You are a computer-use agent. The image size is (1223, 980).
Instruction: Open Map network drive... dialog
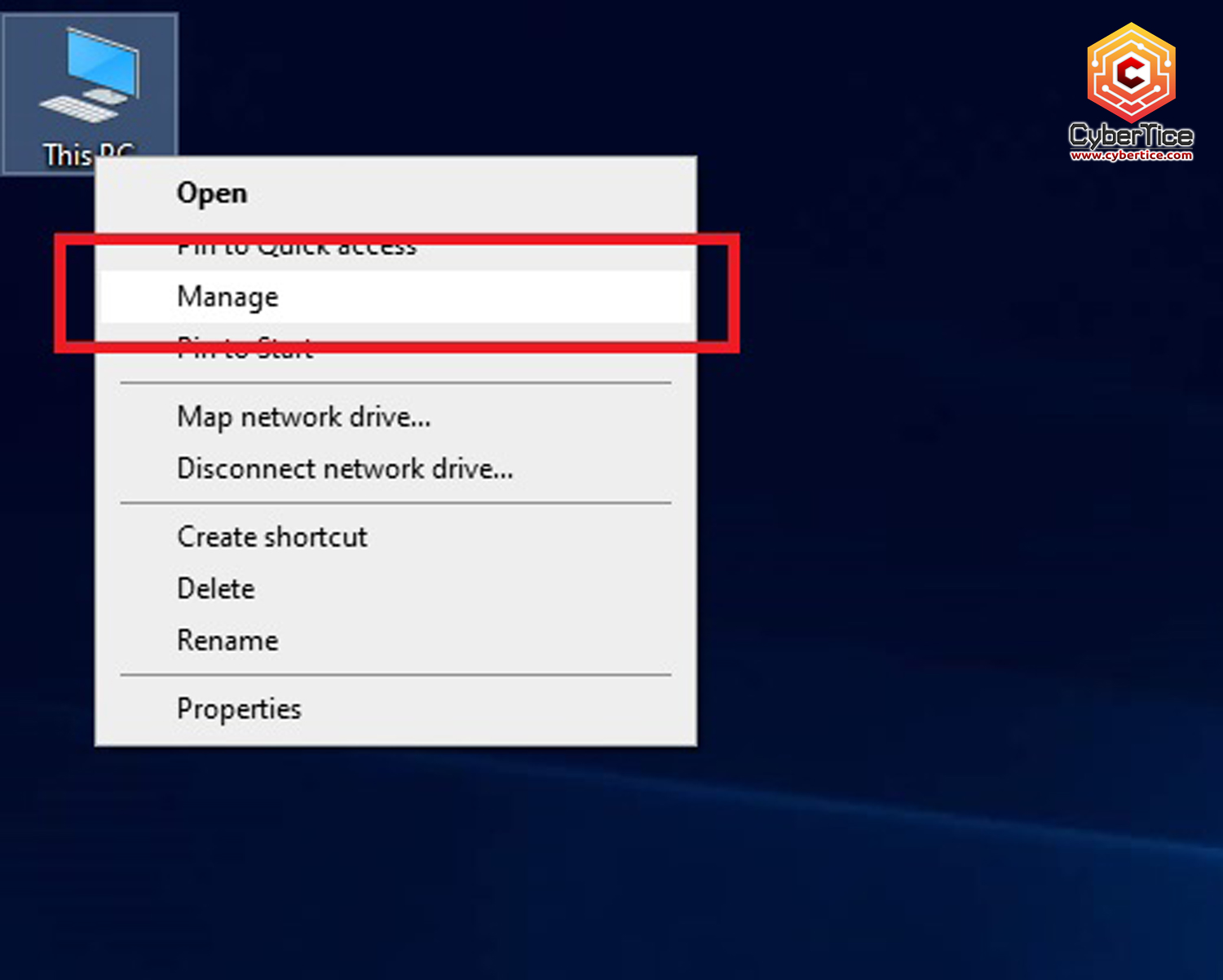303,417
